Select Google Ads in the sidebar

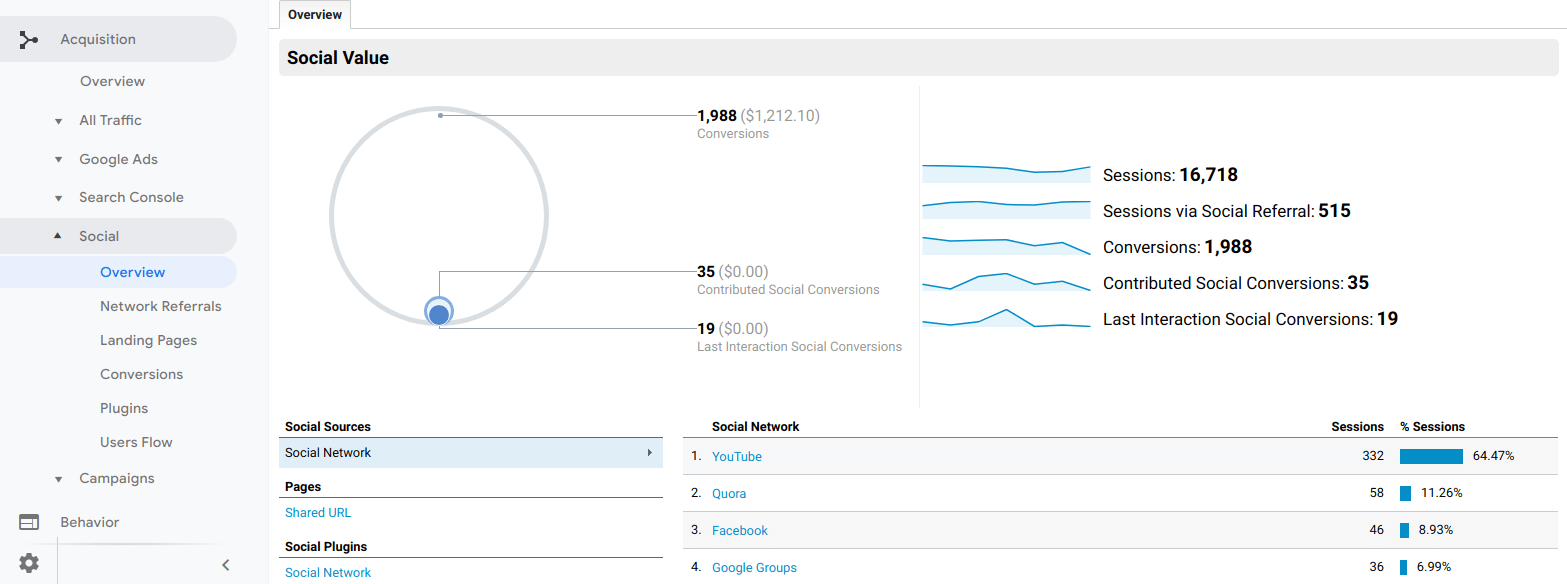(x=119, y=159)
